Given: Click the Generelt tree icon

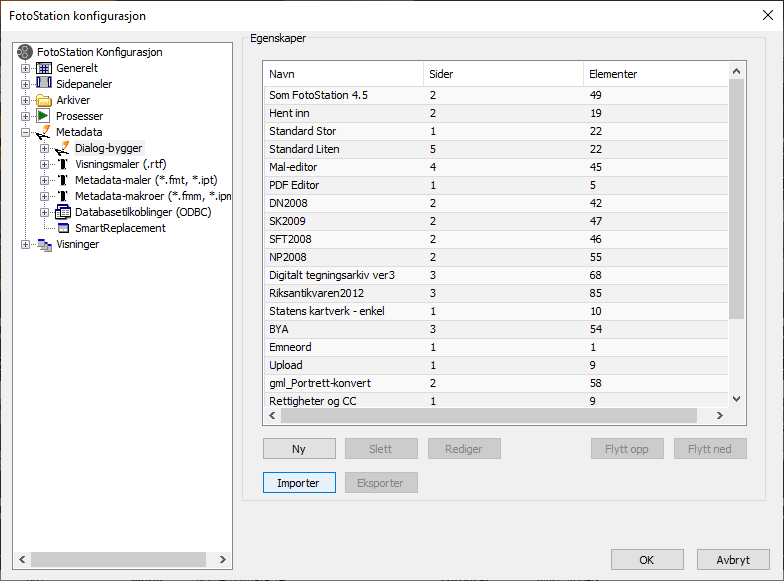Looking at the screenshot, I should click(44, 68).
